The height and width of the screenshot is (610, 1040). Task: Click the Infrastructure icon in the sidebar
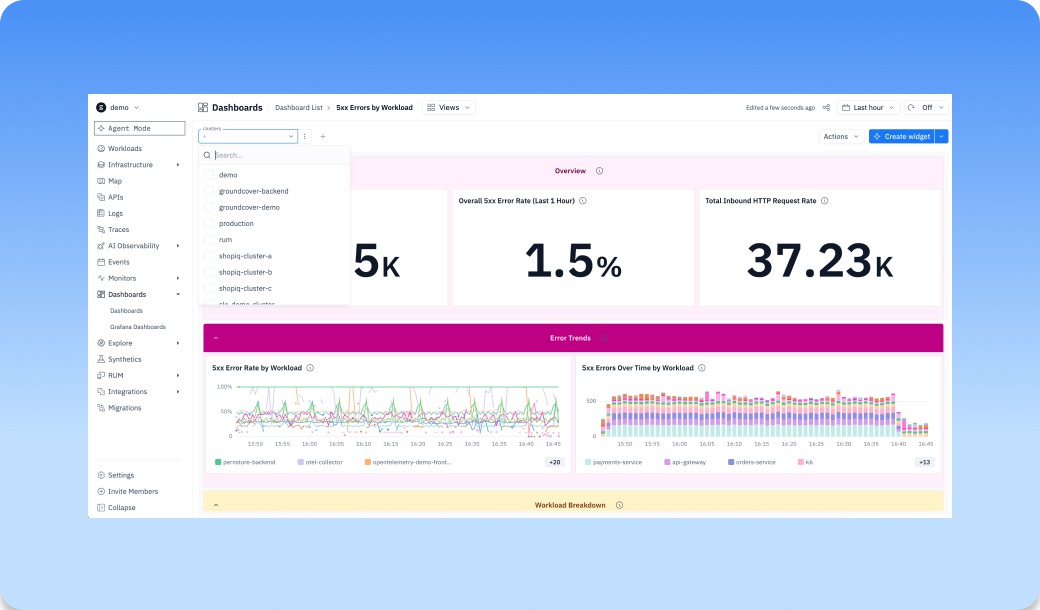(101, 164)
